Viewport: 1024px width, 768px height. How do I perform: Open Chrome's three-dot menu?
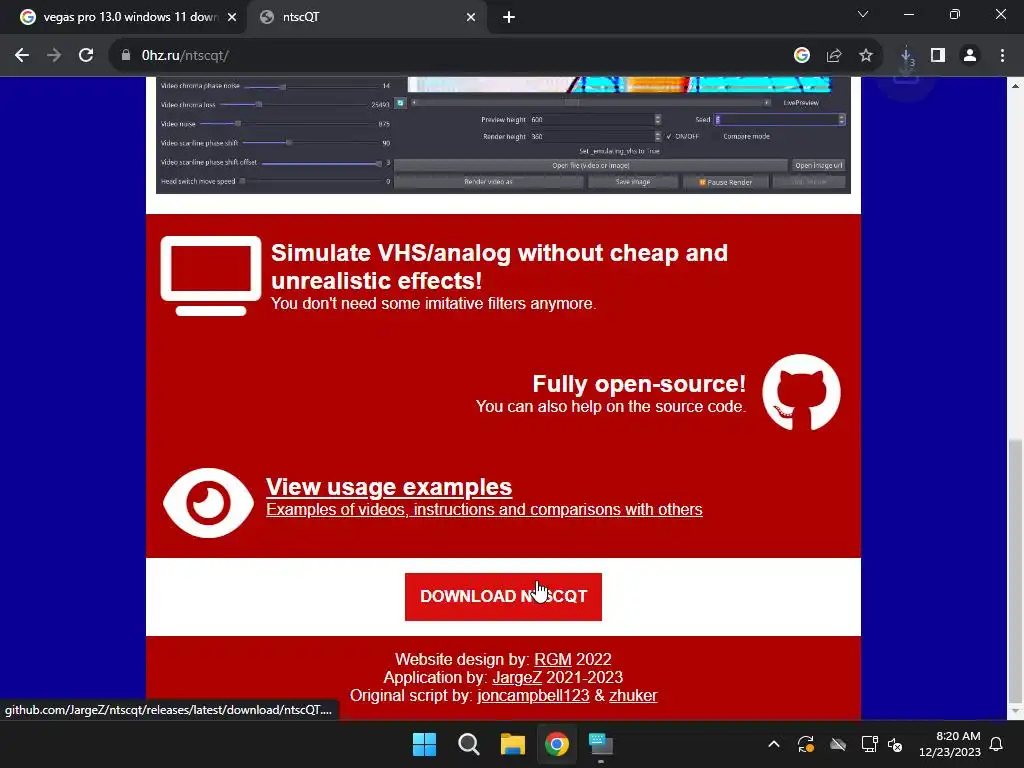(x=1002, y=56)
